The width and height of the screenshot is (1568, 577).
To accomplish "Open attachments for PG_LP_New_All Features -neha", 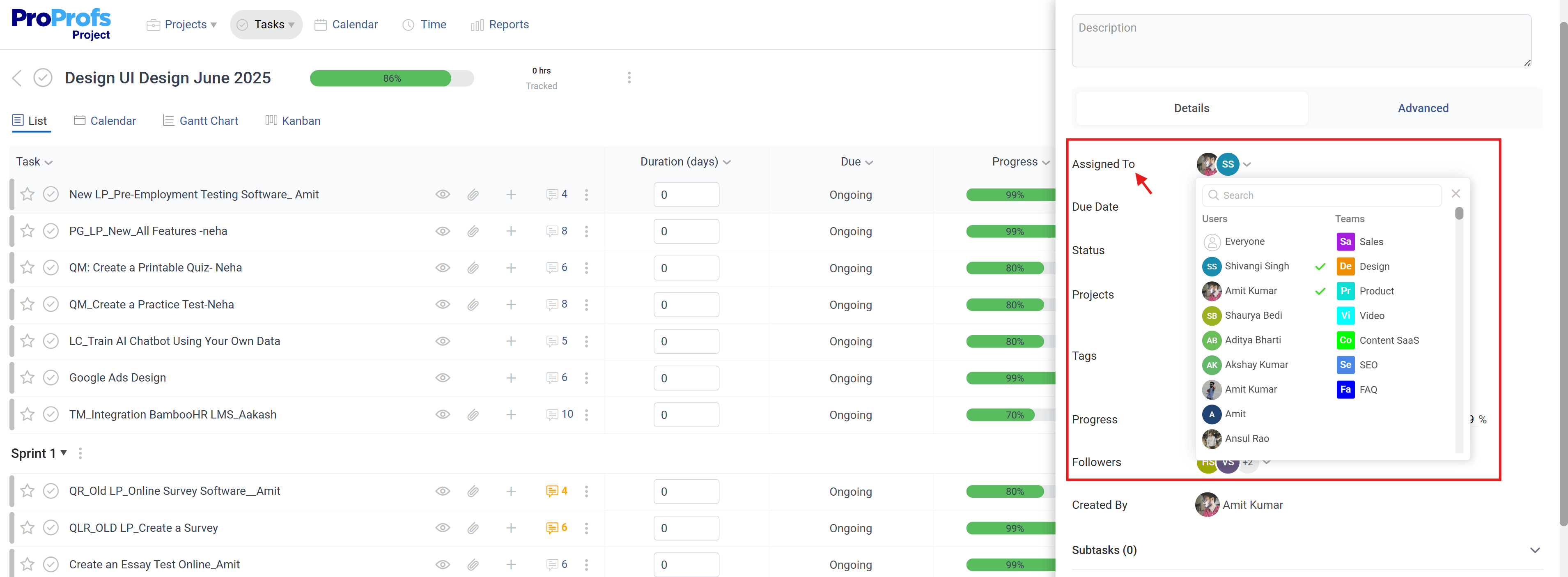I will (x=473, y=231).
